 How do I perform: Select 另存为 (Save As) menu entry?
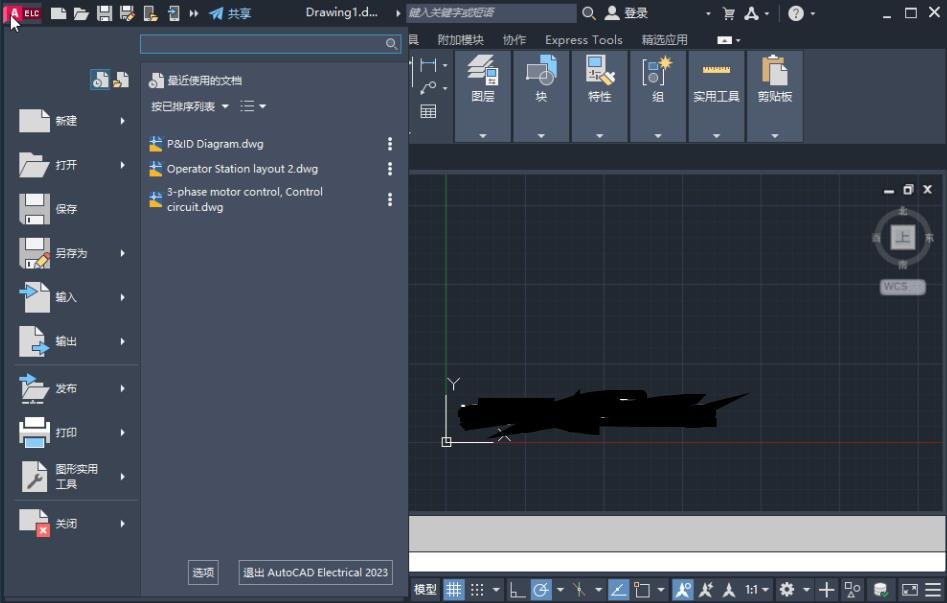[72, 253]
